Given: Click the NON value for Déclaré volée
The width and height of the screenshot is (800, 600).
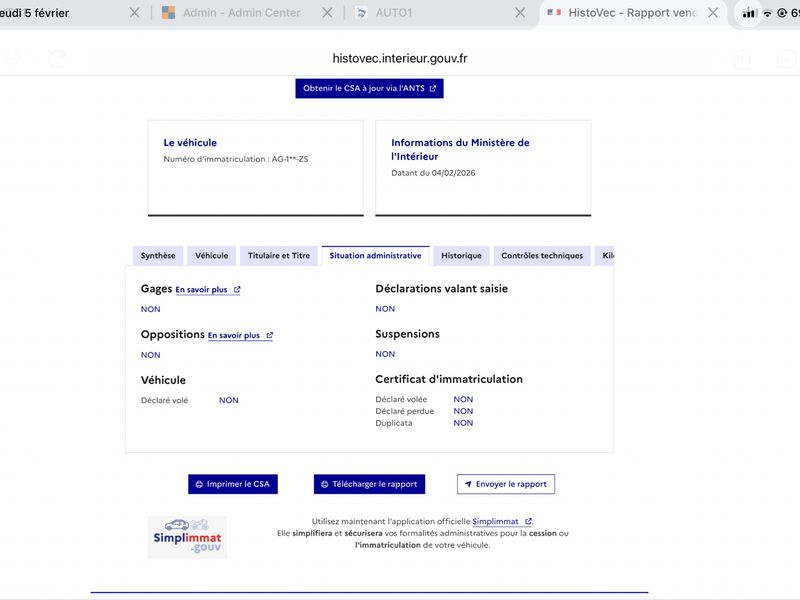Looking at the screenshot, I should pos(463,399).
